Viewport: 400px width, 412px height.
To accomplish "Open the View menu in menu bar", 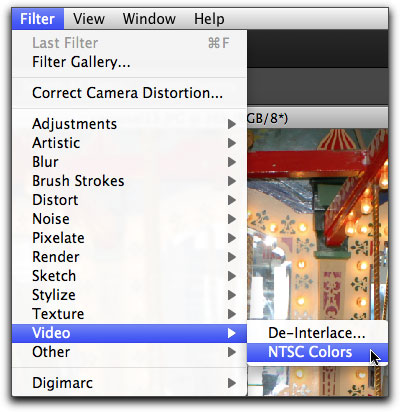I will pos(89,19).
